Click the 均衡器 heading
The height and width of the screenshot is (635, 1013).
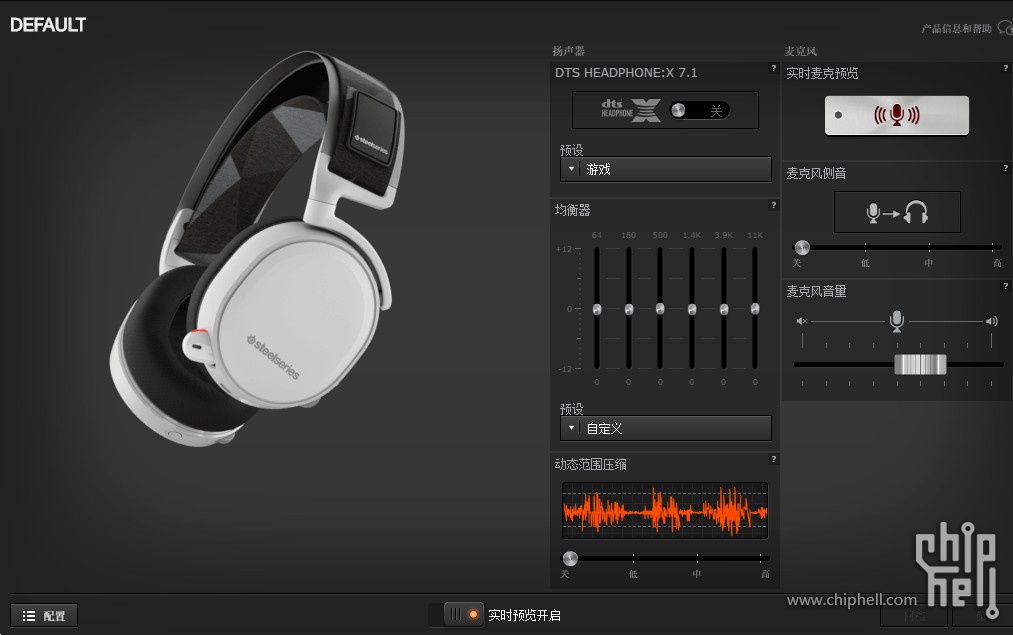(572, 210)
